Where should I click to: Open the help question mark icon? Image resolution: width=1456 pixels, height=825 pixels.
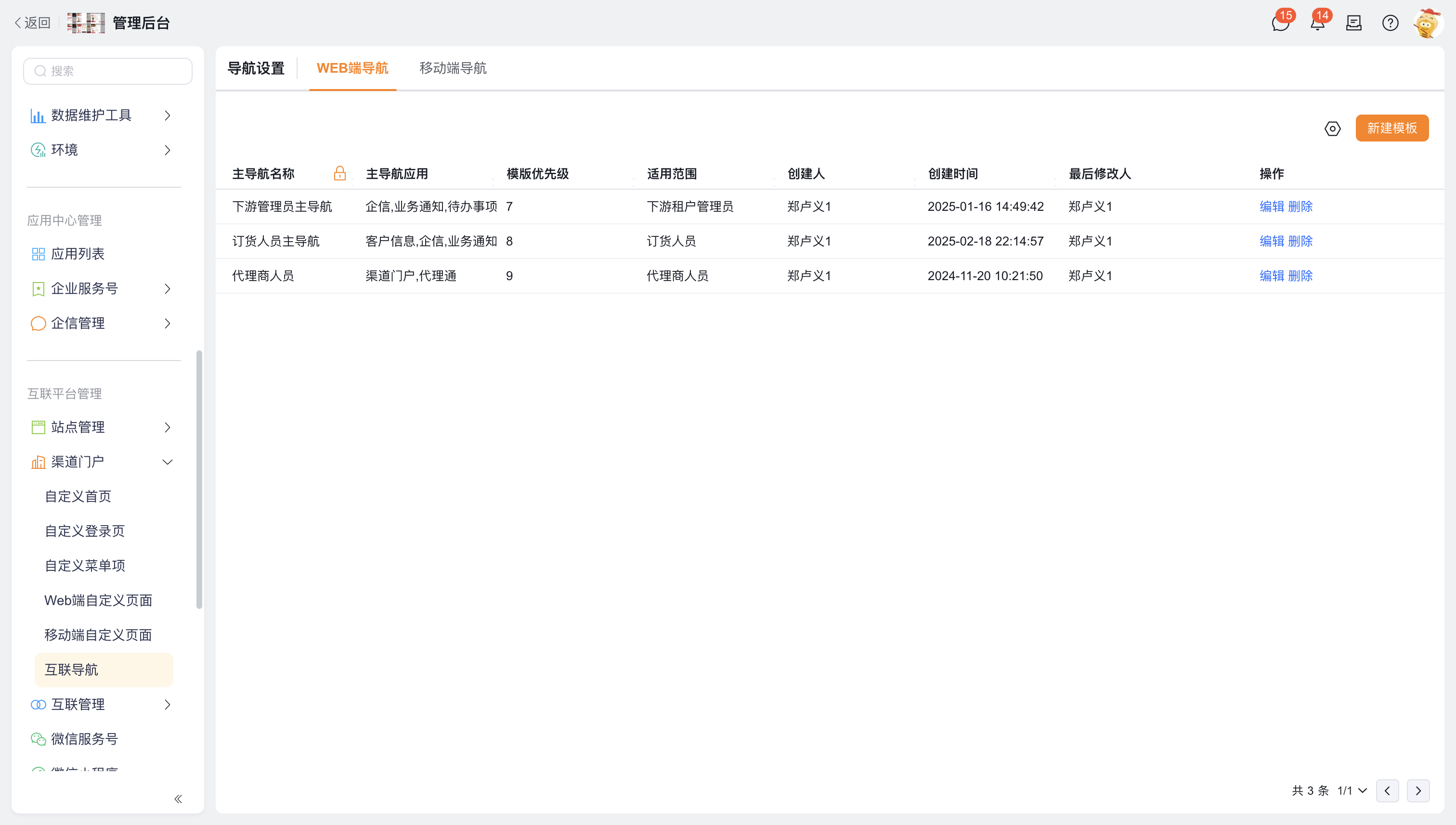[1390, 23]
